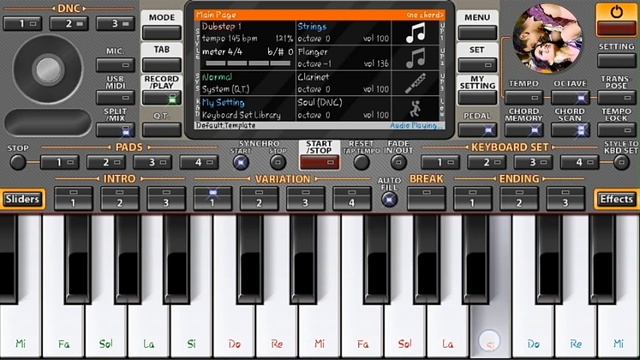Viewport: 640px width, 360px height.
Task: Toggle Chord Memory button
Action: (x=524, y=130)
